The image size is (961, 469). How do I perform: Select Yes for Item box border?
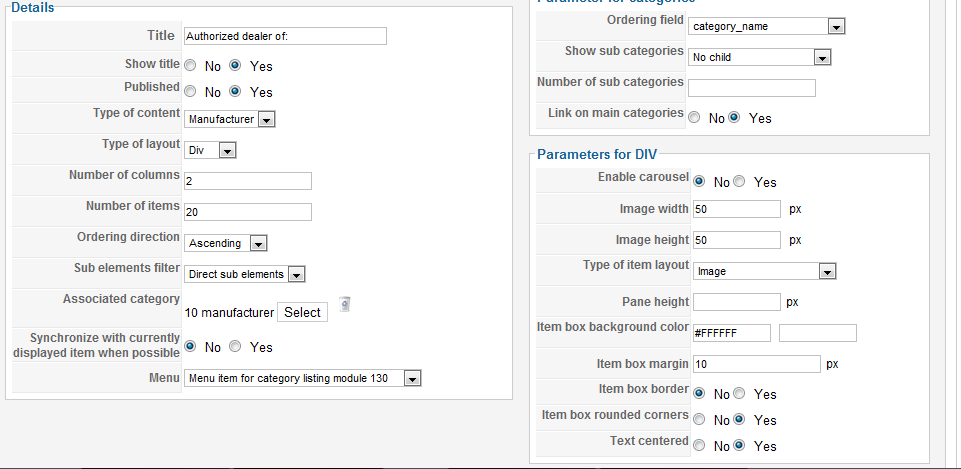point(740,394)
